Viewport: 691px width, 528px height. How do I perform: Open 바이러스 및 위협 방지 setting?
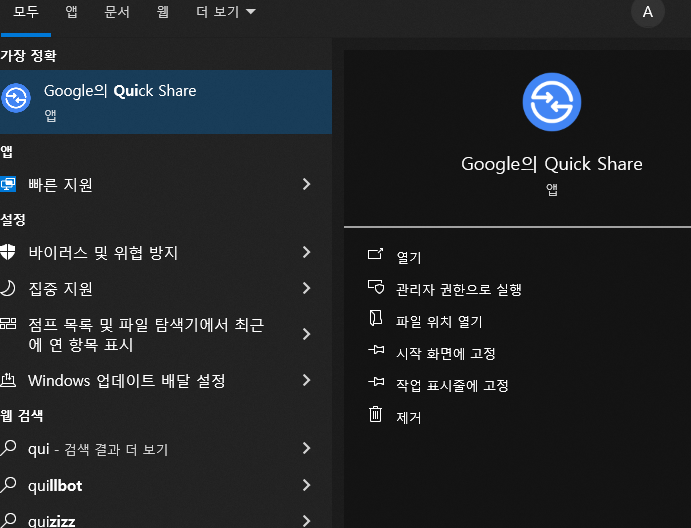tap(166, 253)
